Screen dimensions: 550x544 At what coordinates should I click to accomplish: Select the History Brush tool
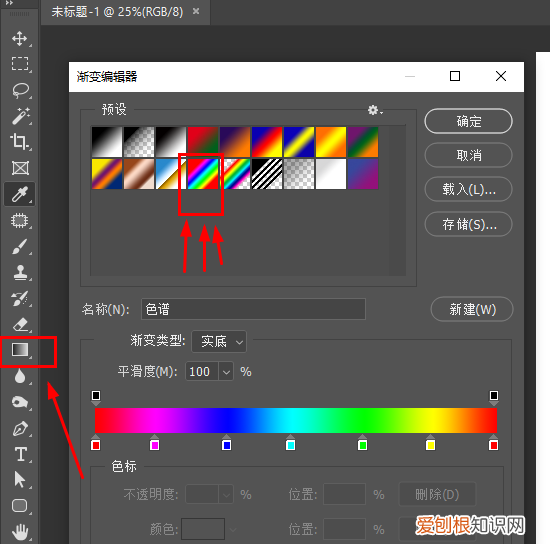pyautogui.click(x=20, y=298)
